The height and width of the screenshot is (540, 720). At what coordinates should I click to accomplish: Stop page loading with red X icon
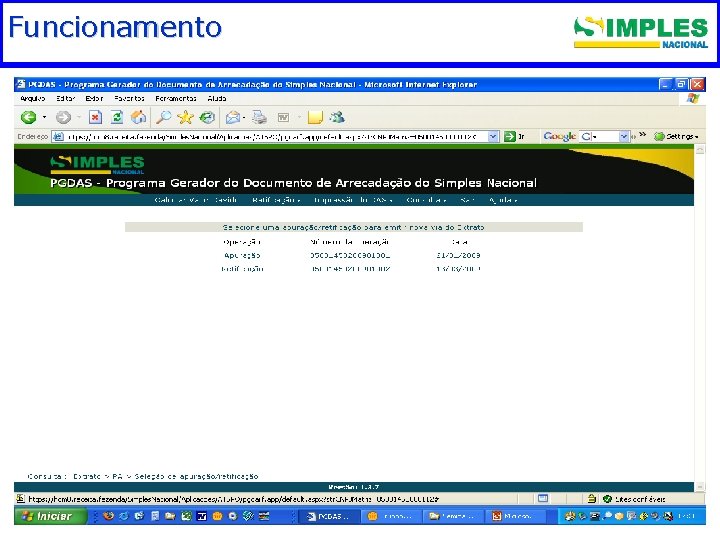pos(95,118)
